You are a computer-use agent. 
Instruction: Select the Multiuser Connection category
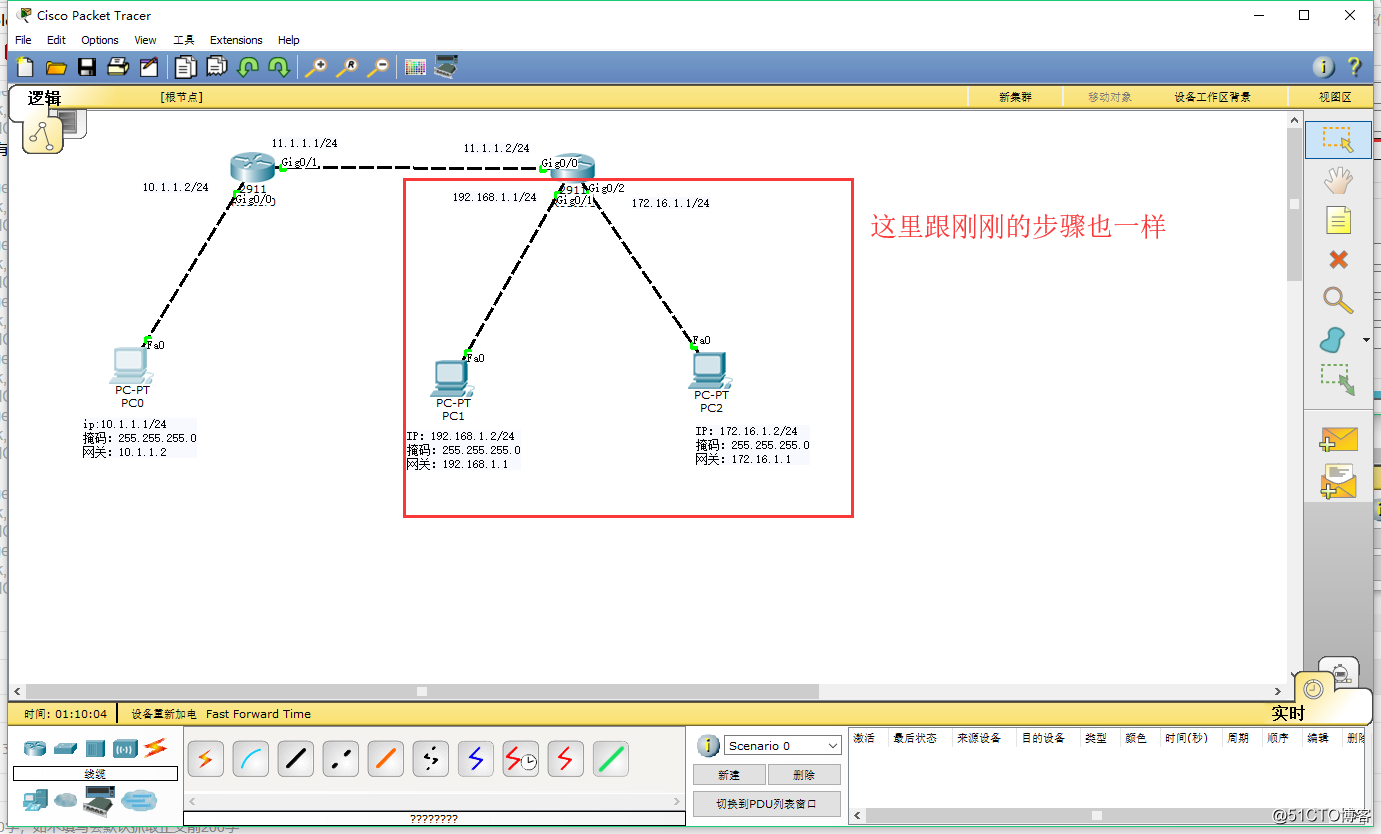140,800
